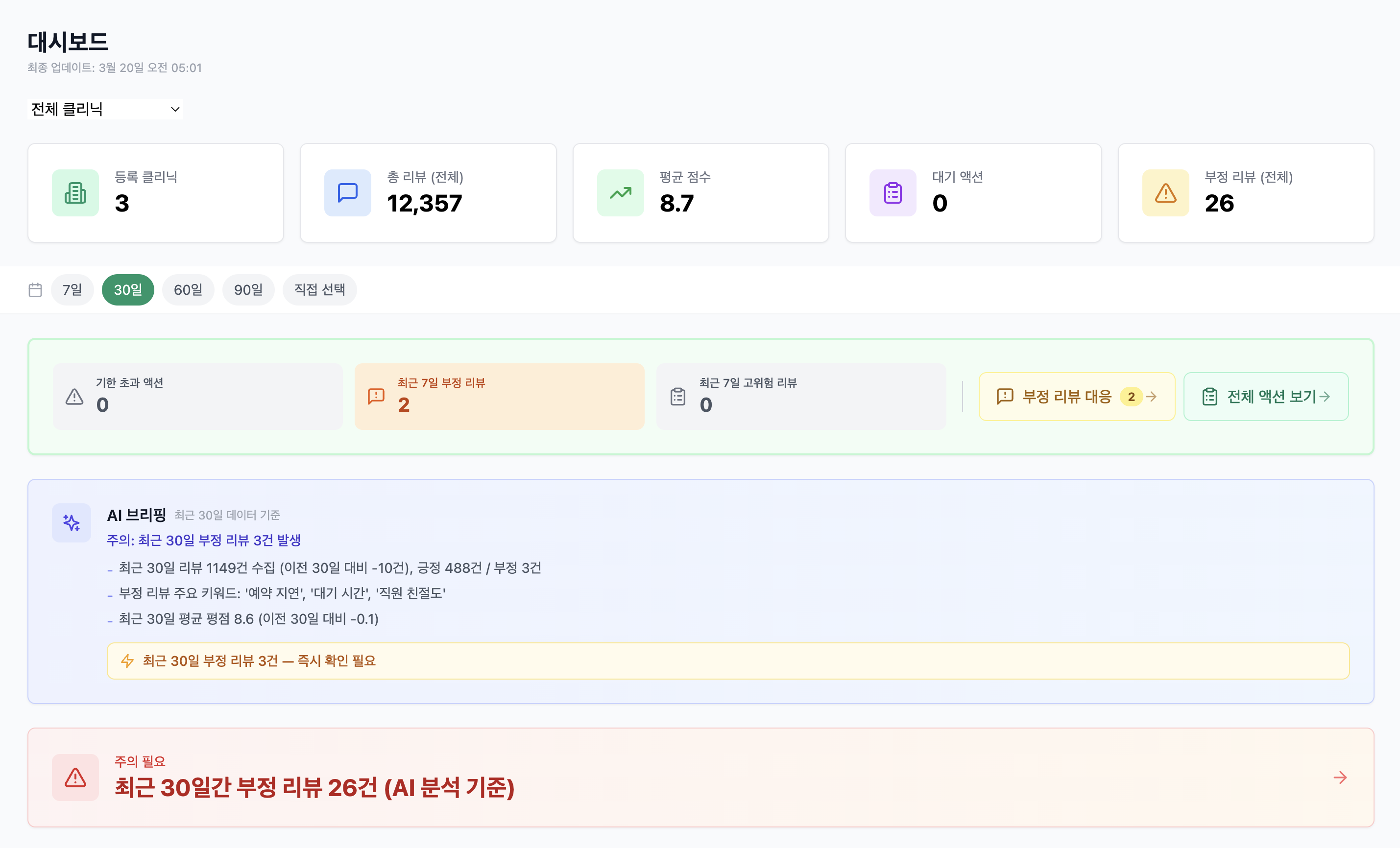The image size is (1400, 848).
Task: Click the red alert icon in 주의 필요 banner
Action: 75,777
